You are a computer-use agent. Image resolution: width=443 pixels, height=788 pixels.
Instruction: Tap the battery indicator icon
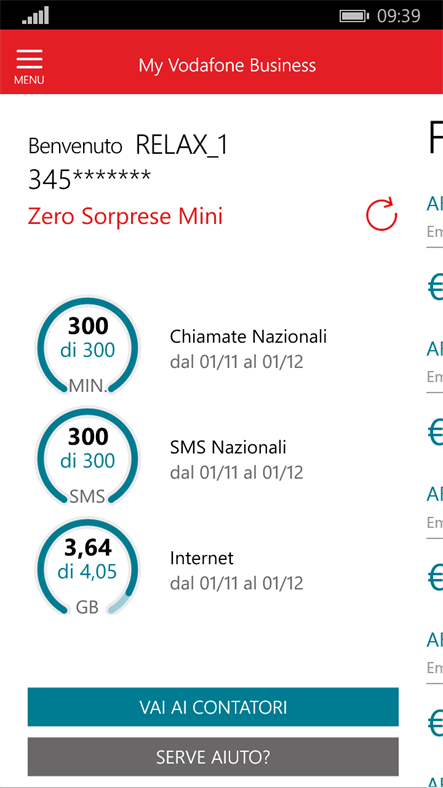click(354, 16)
